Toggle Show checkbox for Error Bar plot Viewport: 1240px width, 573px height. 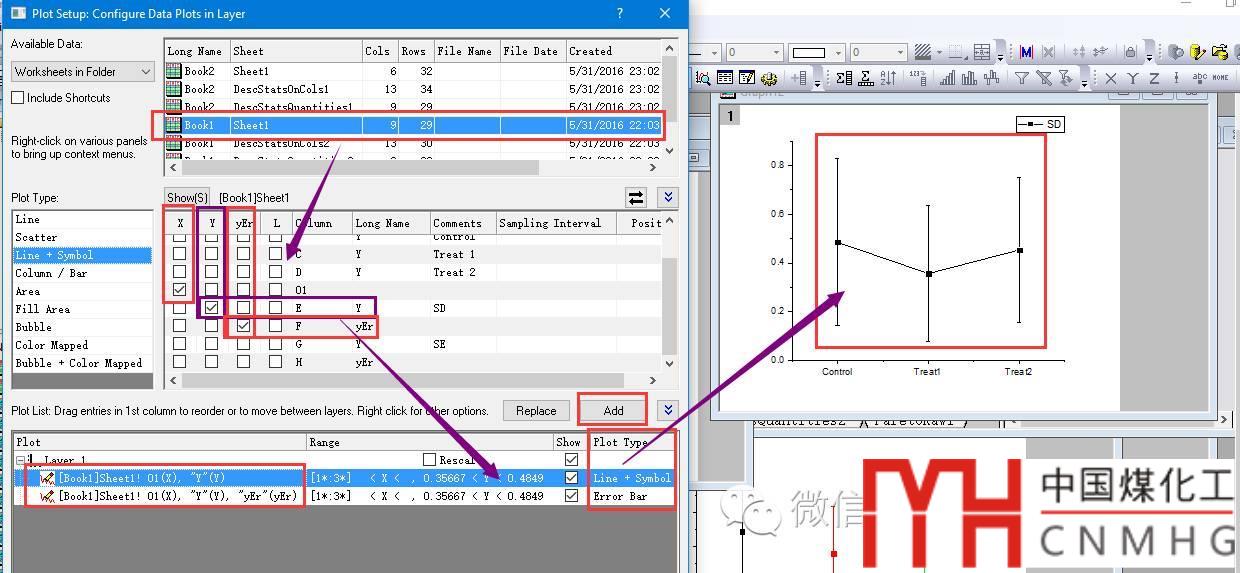click(x=571, y=496)
